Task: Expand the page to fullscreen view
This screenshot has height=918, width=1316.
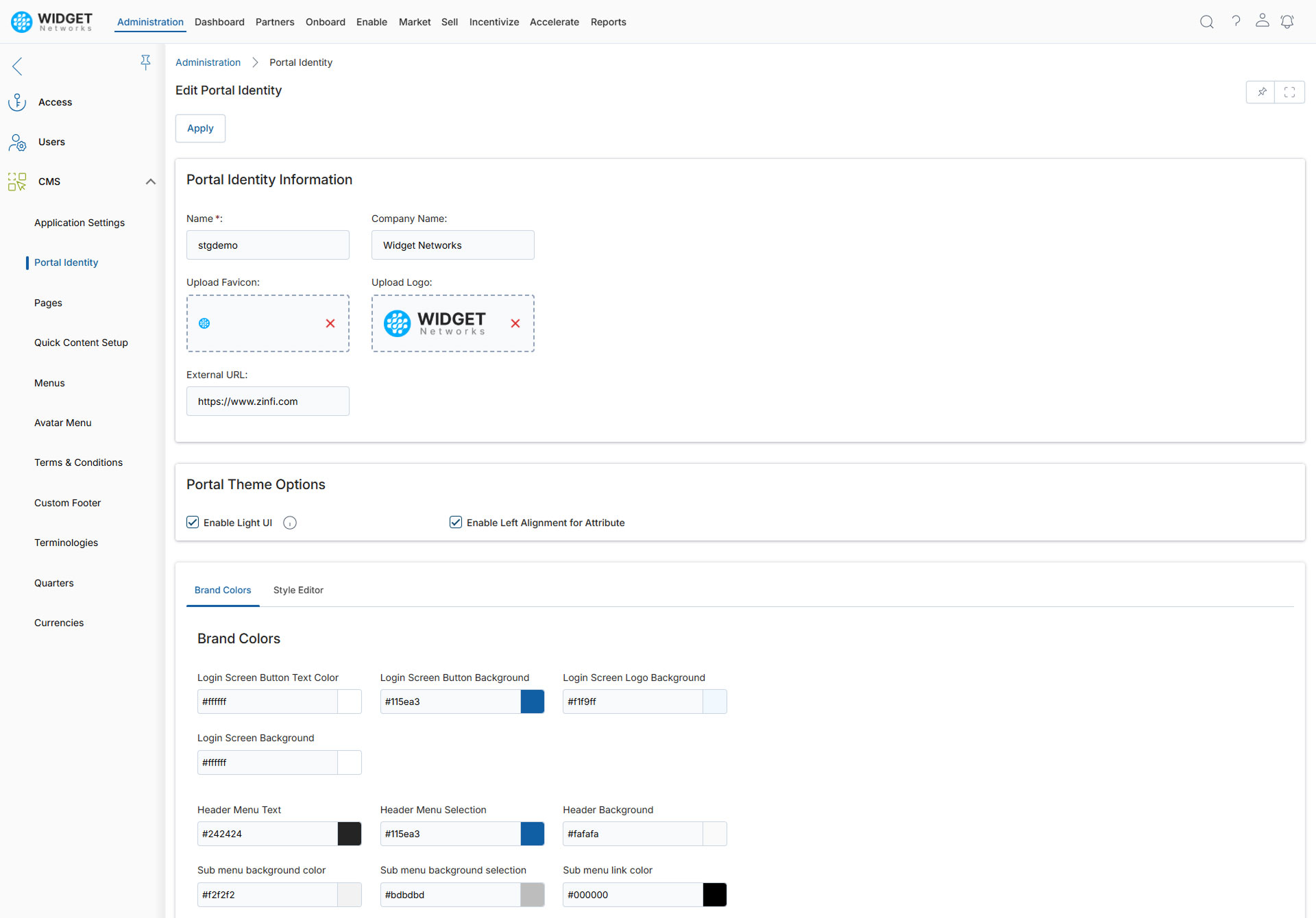Action: tap(1290, 92)
